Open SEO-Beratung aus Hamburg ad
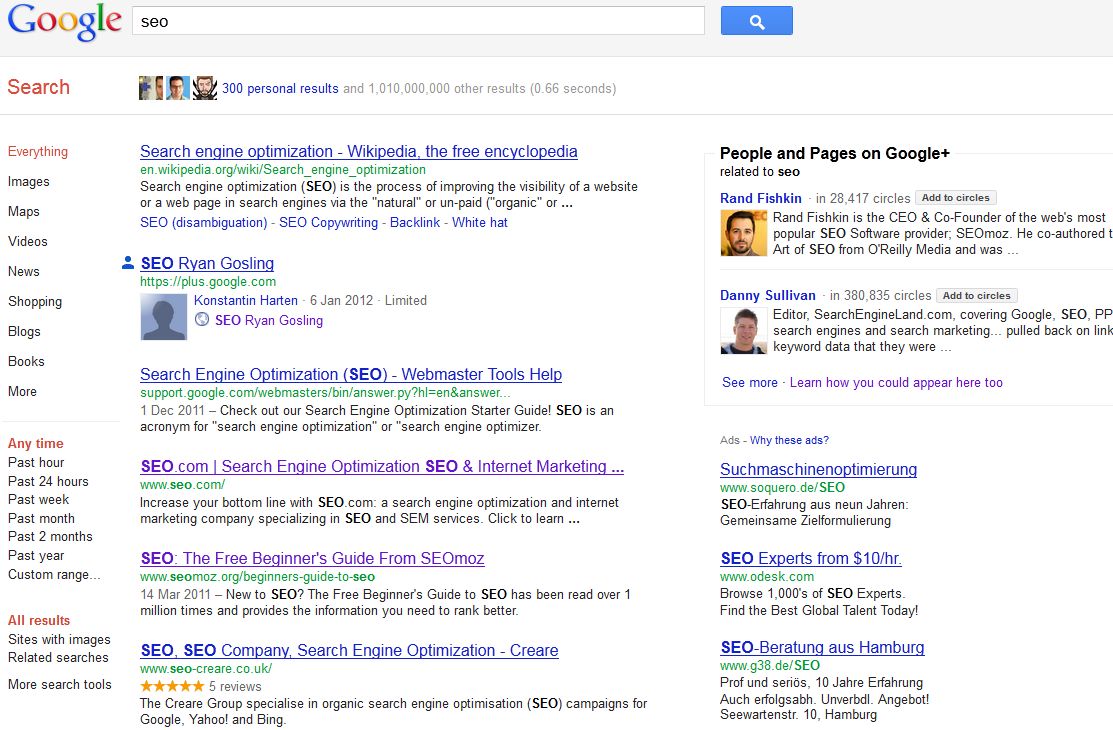Viewport: 1113px width, 730px height. [822, 647]
